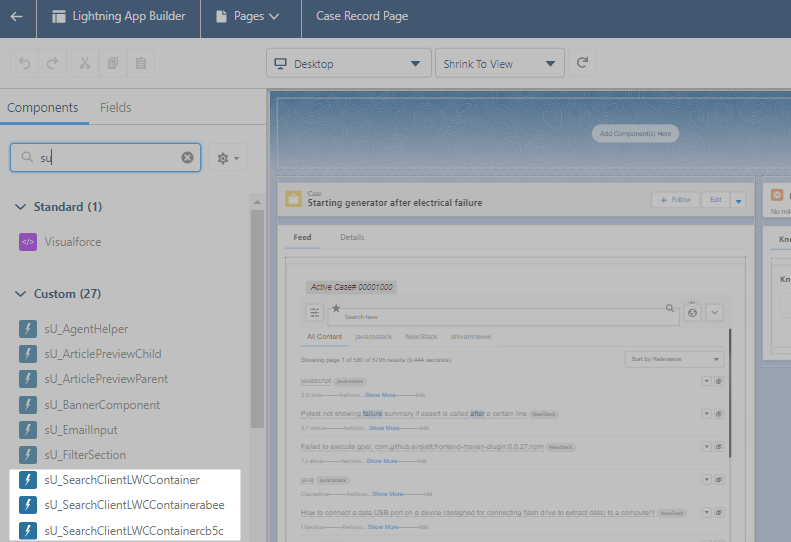Select the Details tab on the canvas

point(352,238)
